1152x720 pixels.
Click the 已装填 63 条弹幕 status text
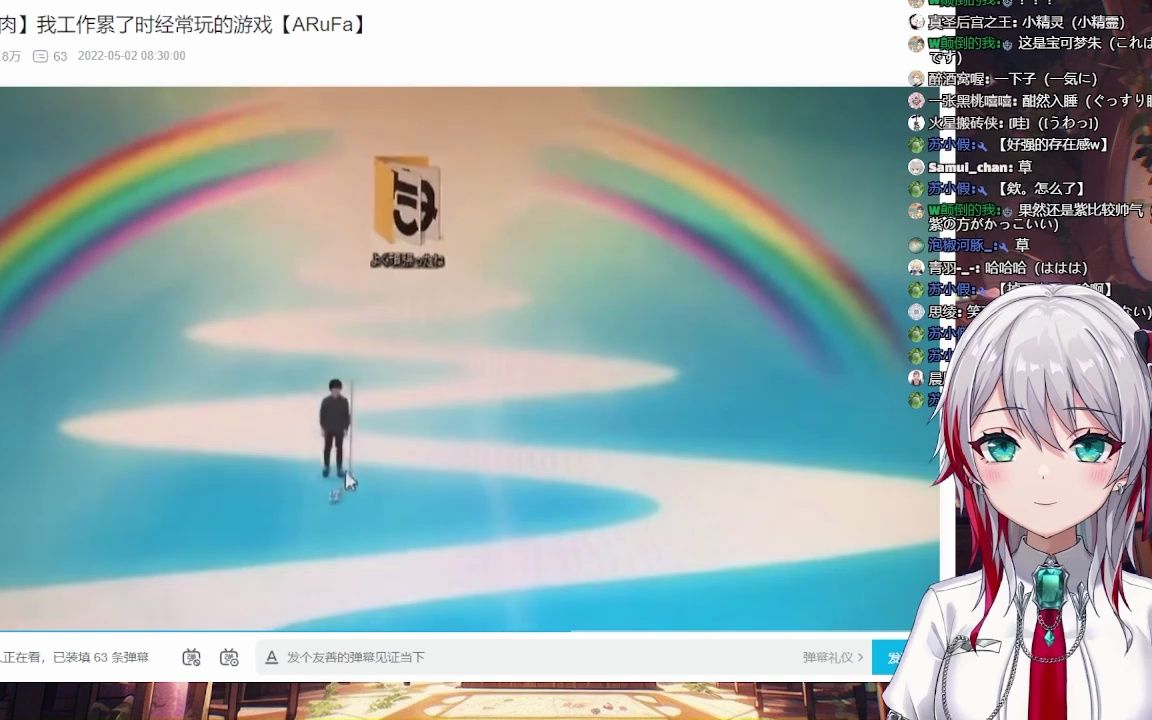[x=101, y=658]
